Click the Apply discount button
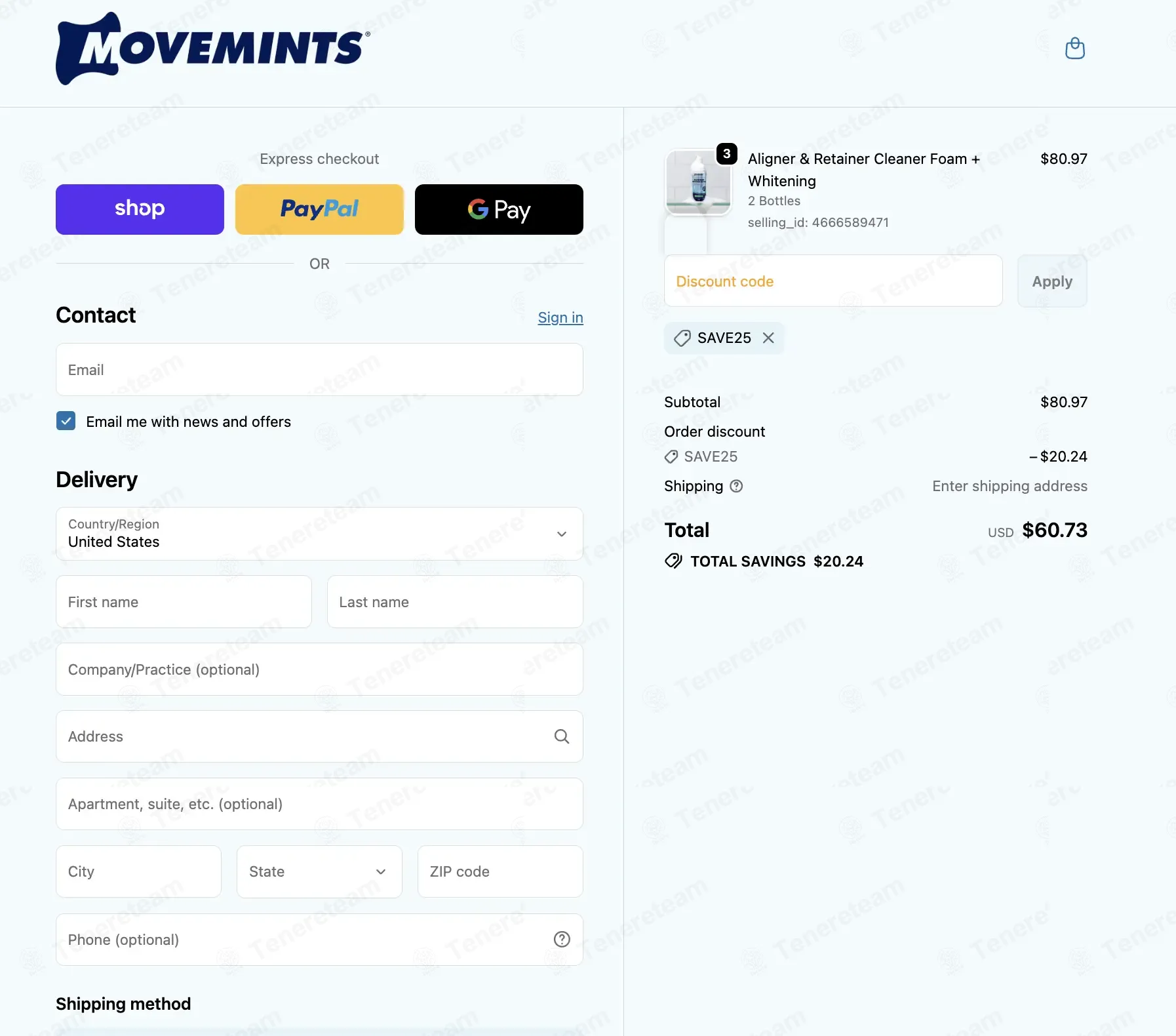The image size is (1176, 1036). tap(1052, 281)
